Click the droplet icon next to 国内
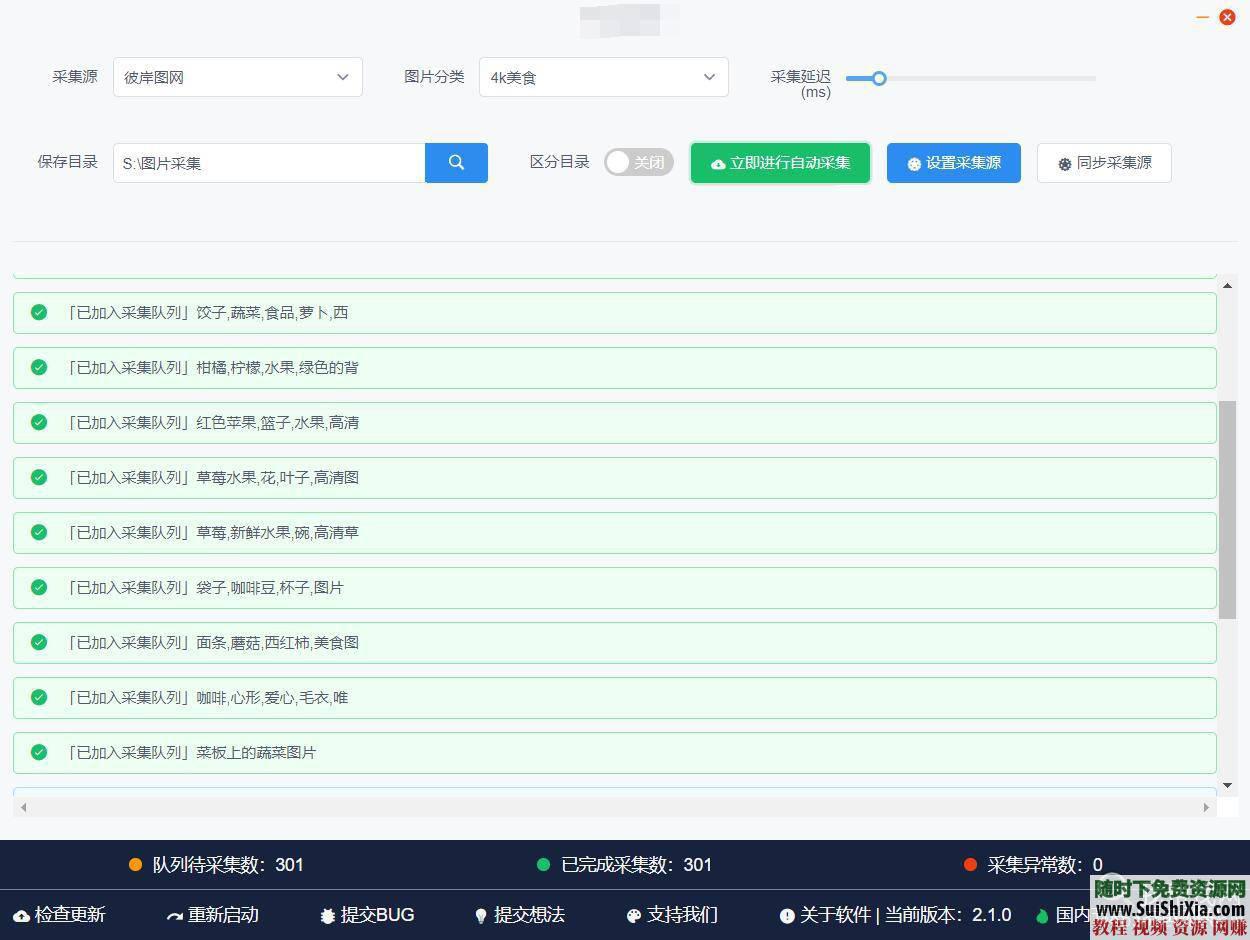This screenshot has width=1250, height=940. pyautogui.click(x=1044, y=915)
